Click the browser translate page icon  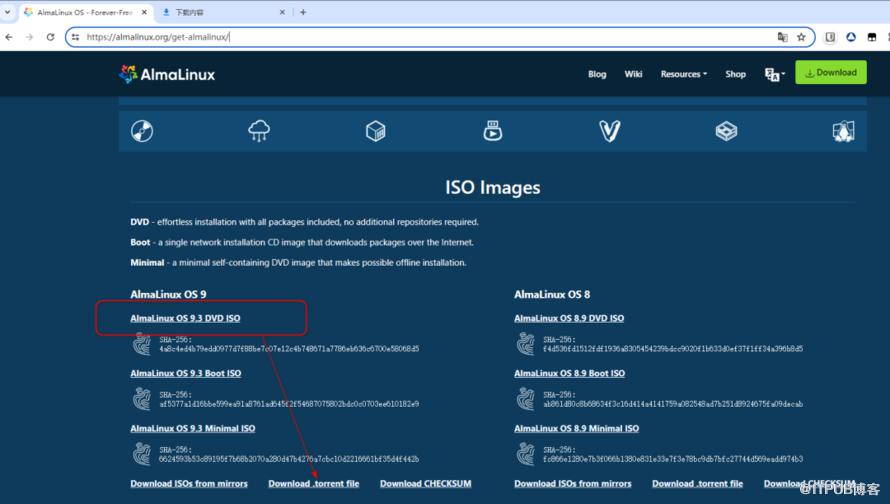(782, 37)
